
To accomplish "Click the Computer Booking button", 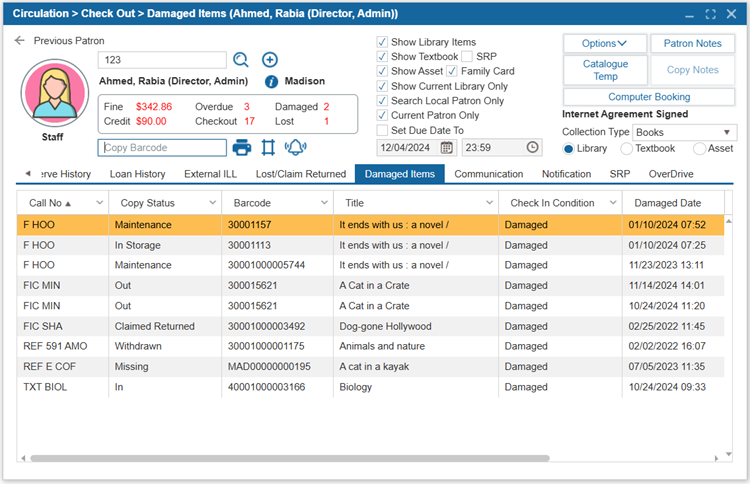I will 649,97.
